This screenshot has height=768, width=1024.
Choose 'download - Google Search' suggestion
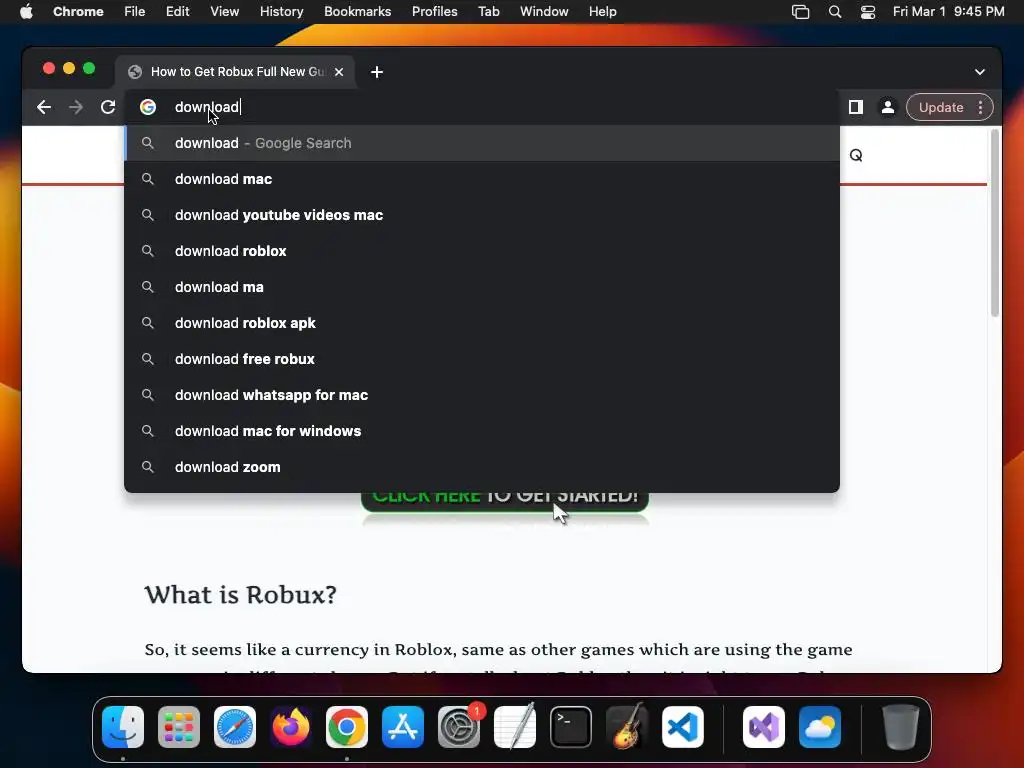(x=482, y=143)
